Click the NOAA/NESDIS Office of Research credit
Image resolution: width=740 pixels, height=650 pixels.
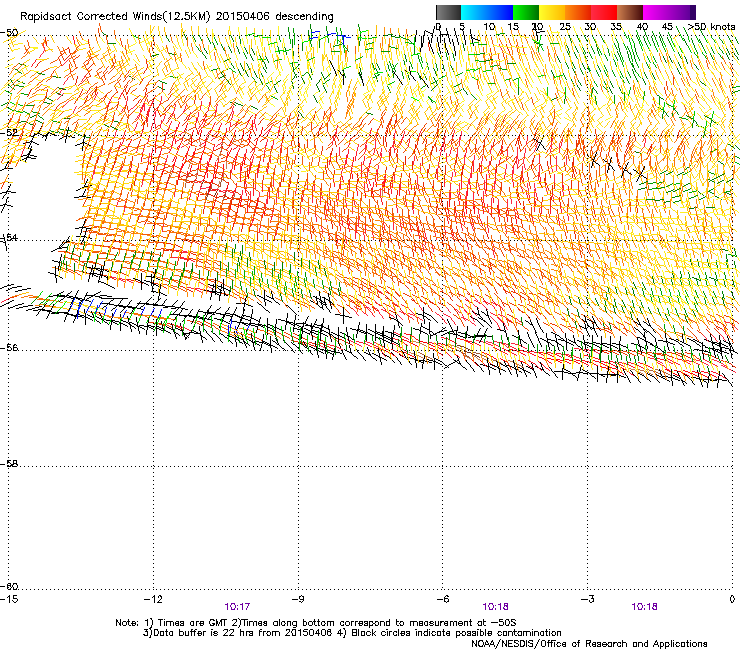point(589,644)
